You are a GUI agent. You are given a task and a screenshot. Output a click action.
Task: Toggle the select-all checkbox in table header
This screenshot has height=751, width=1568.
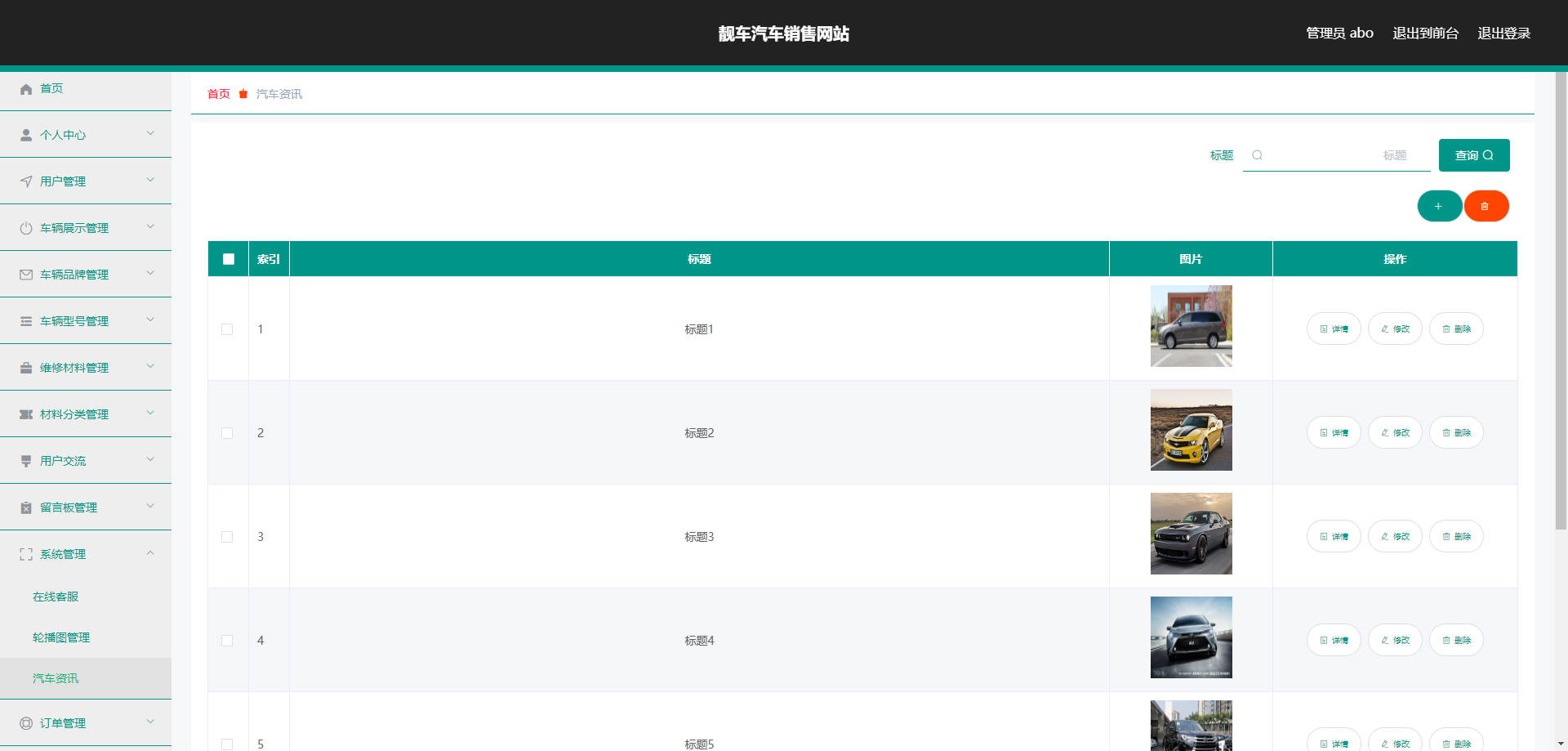tap(229, 259)
